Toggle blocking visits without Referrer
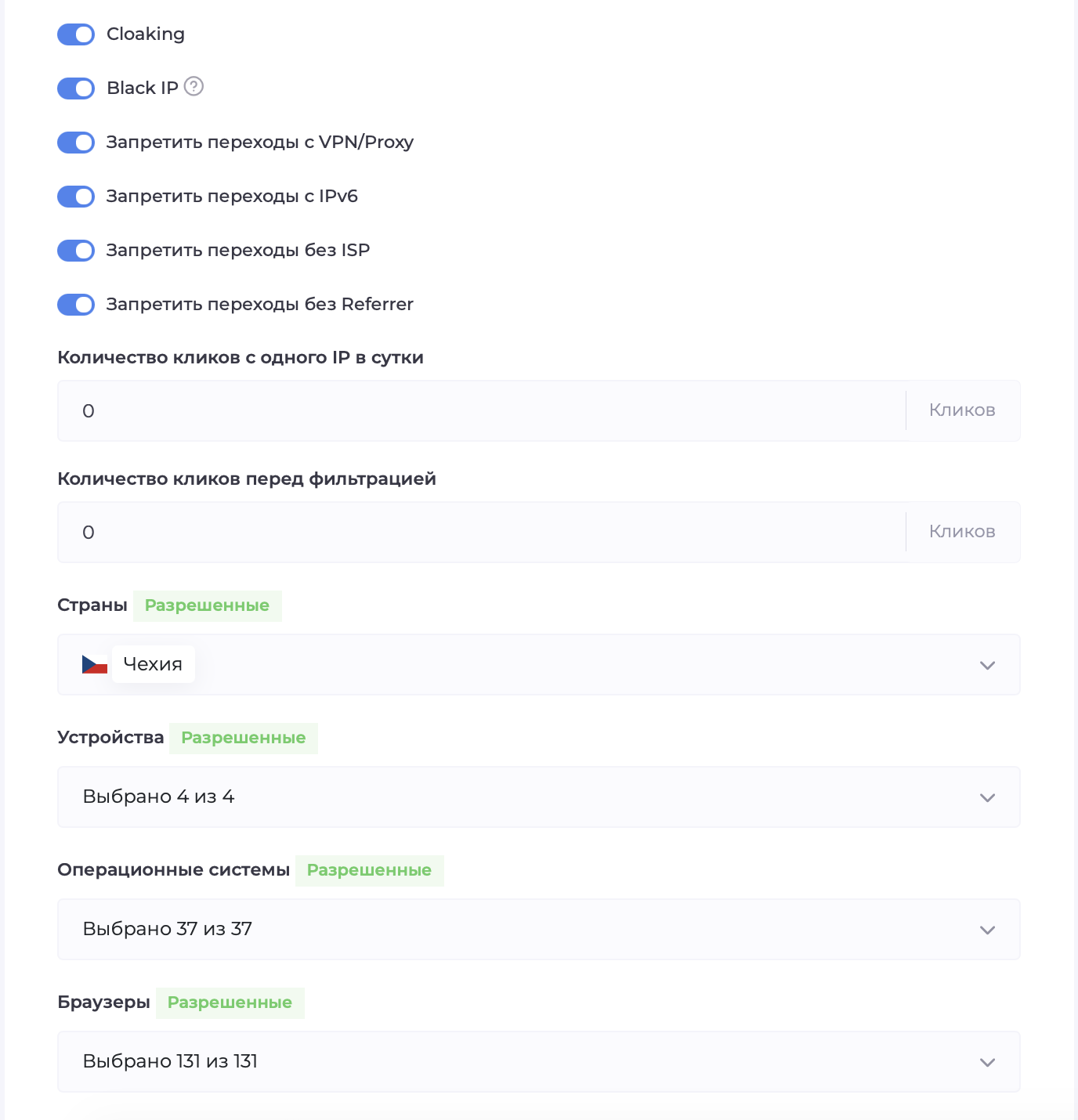This screenshot has width=1078, height=1120. [x=76, y=305]
